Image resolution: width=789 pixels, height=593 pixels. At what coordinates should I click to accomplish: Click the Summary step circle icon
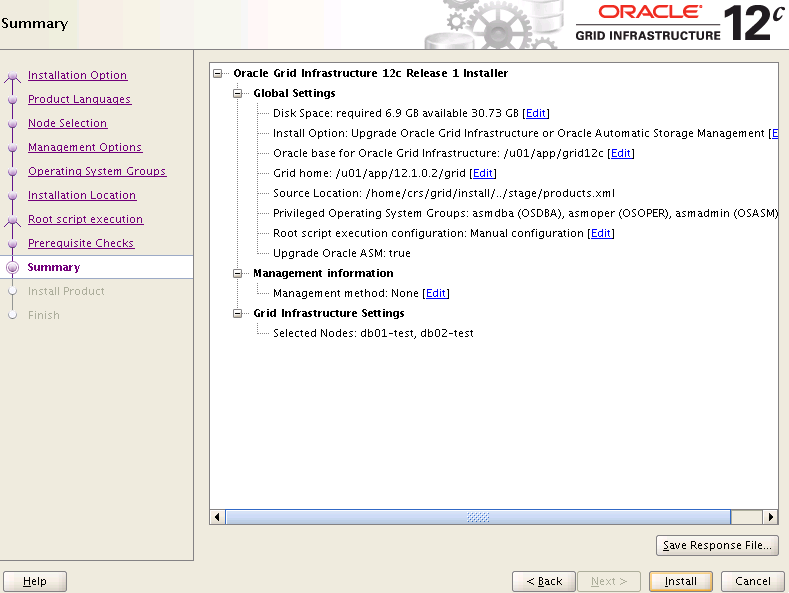click(13, 267)
